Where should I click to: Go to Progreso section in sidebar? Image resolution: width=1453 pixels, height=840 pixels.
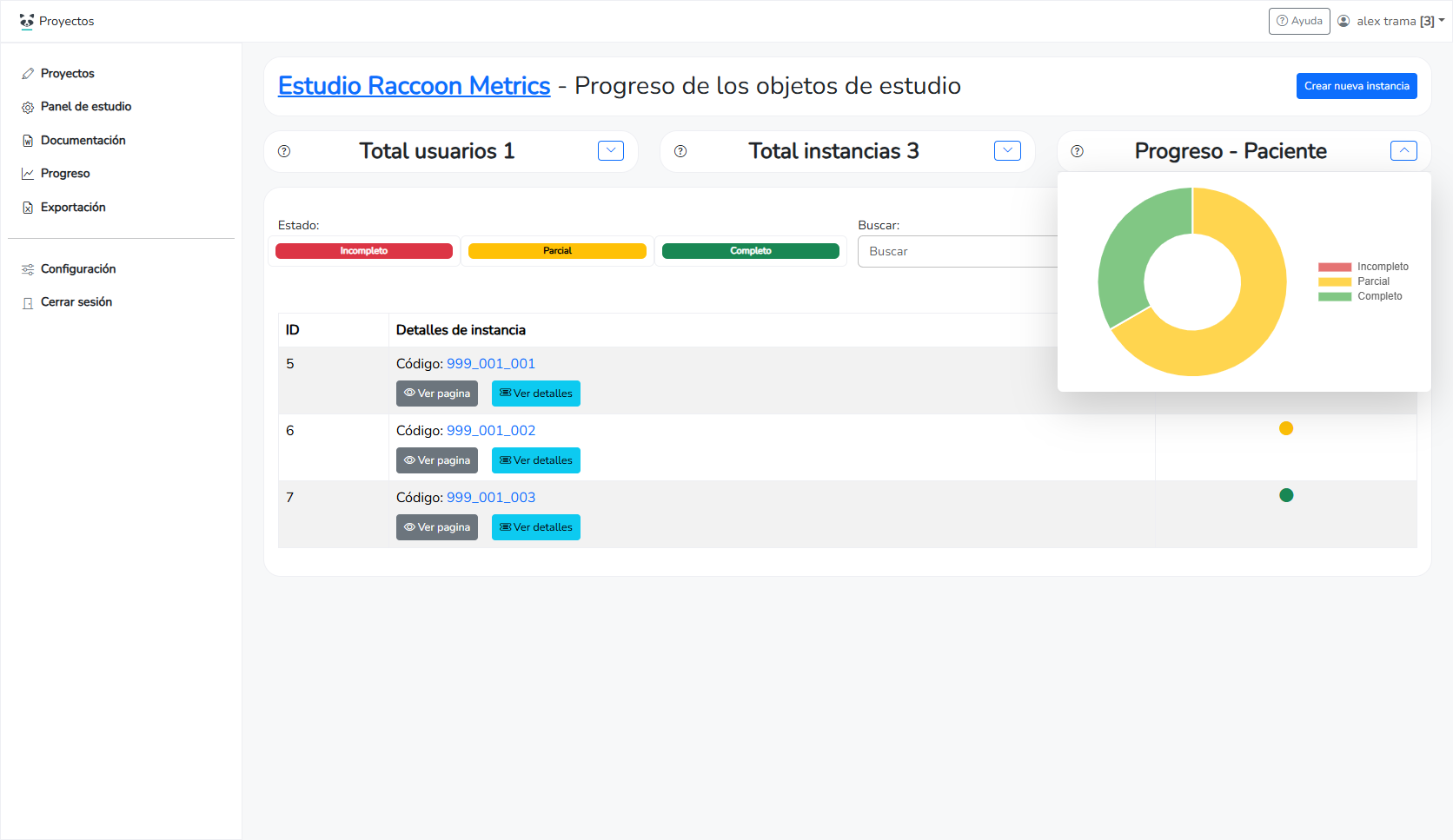[x=65, y=174]
